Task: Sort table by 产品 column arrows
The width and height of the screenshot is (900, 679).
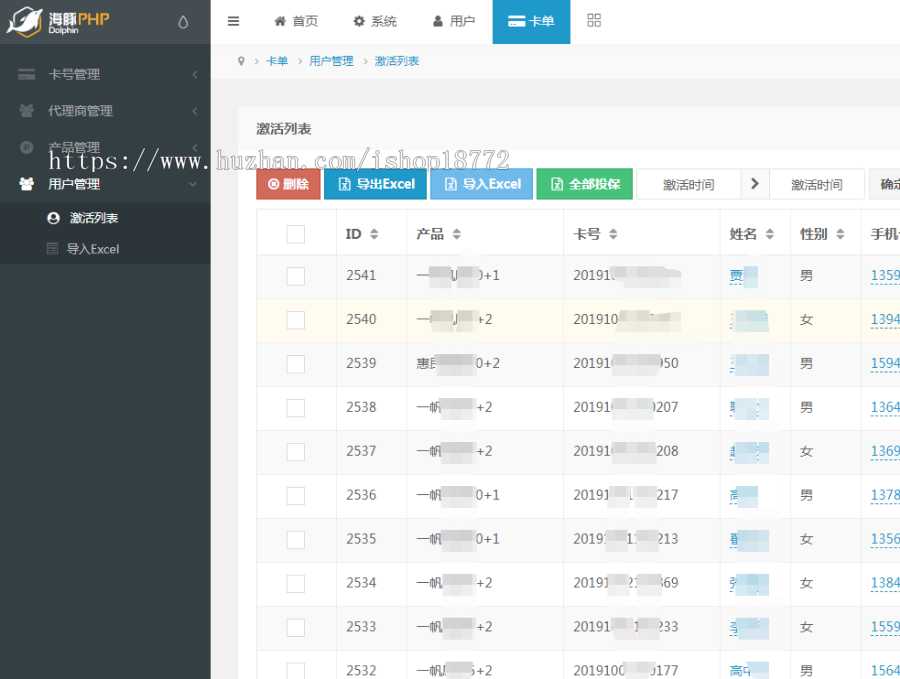Action: tap(456, 234)
